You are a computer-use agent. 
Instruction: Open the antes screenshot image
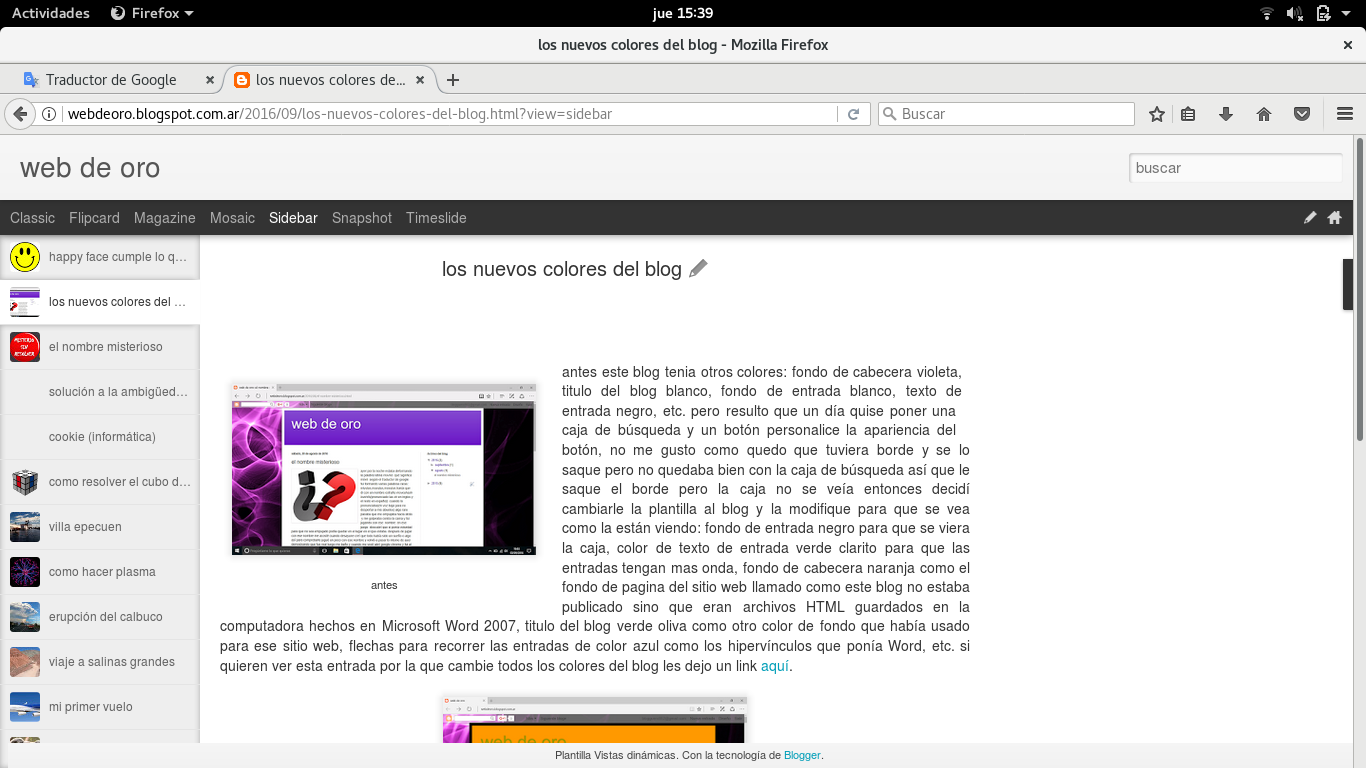tap(384, 468)
